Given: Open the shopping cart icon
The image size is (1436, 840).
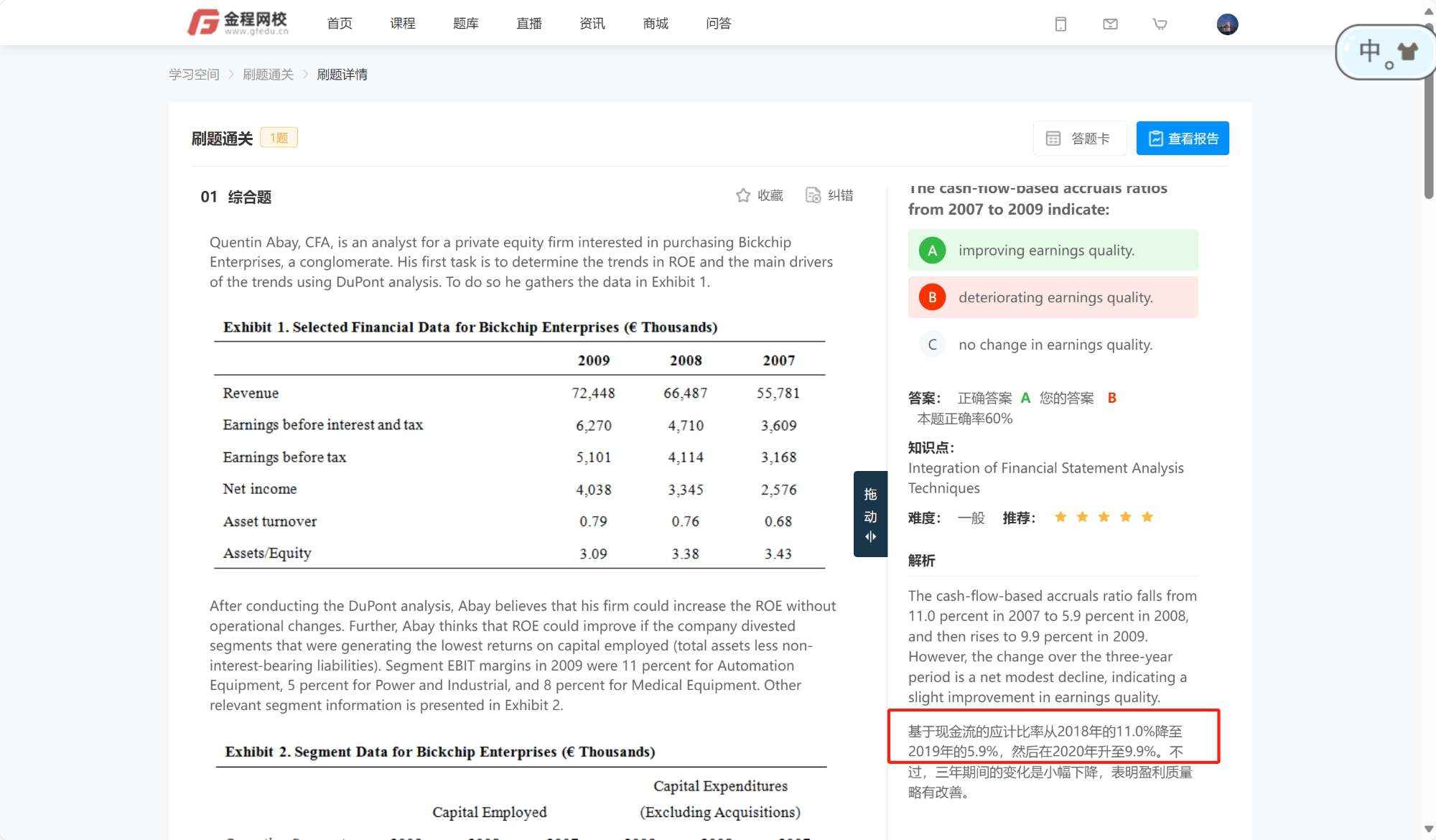Looking at the screenshot, I should point(1160,24).
